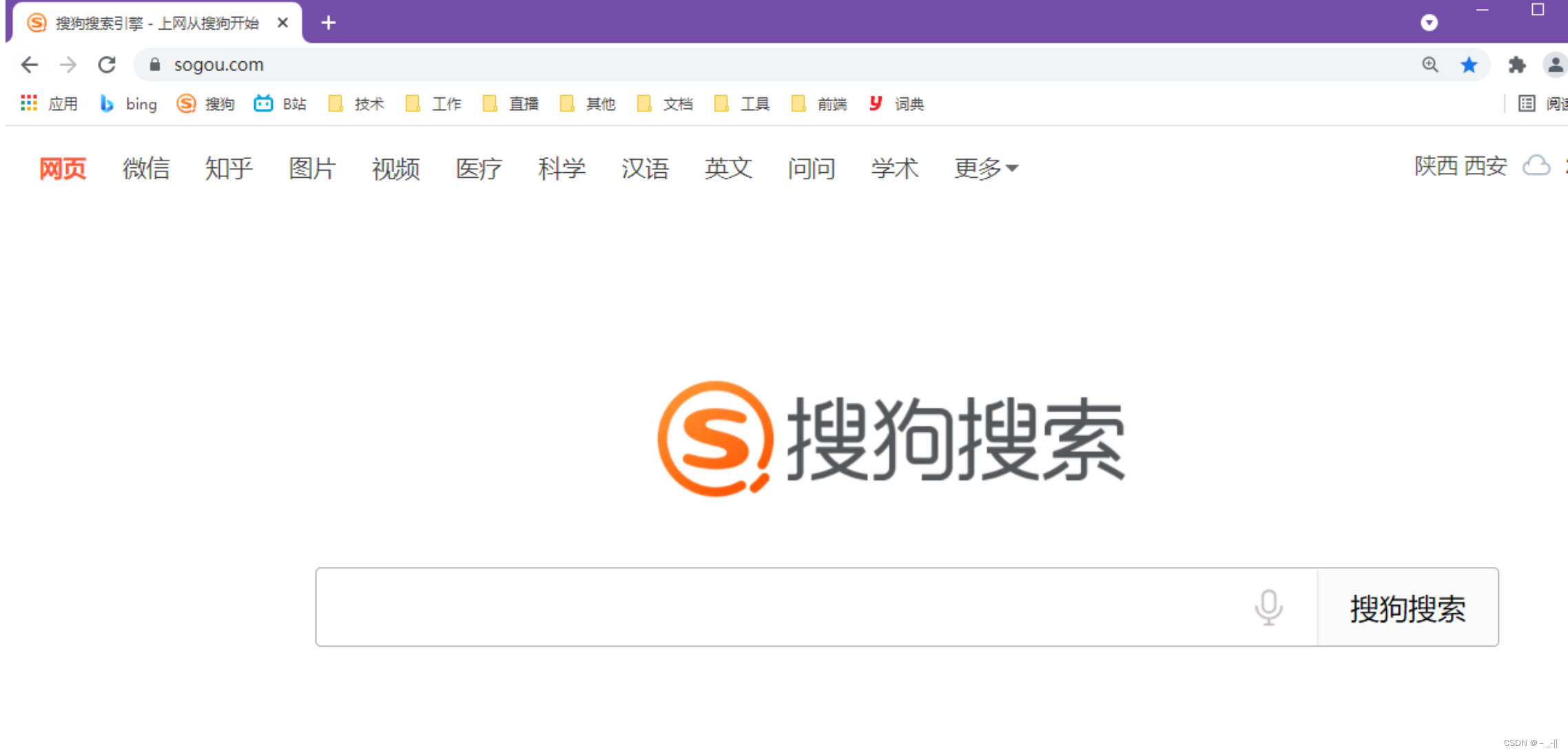The width and height of the screenshot is (1568, 755).
Task: Expand the 更多 dropdown menu
Action: 986,168
